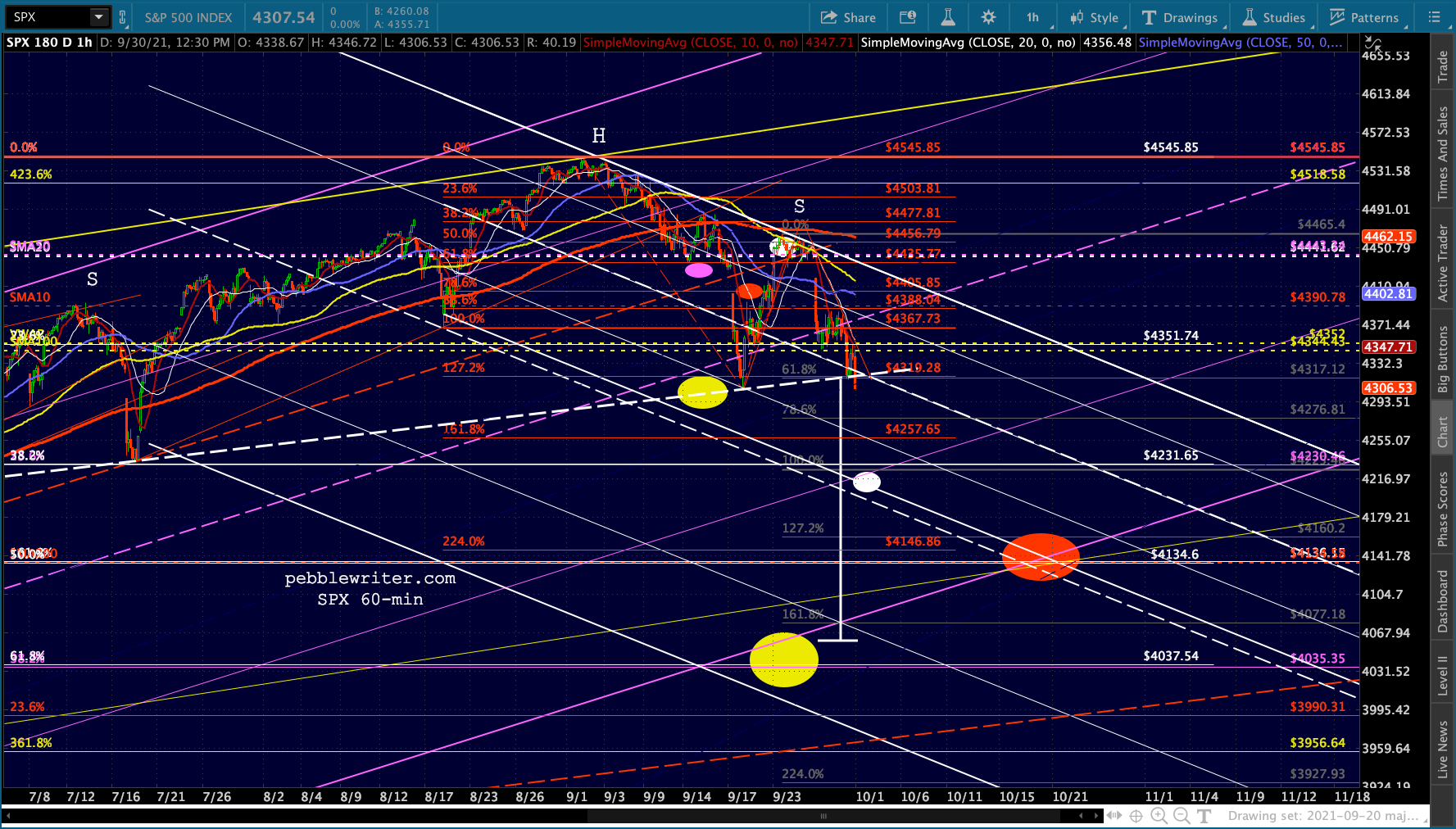Click the large yellow oval near 161.8% level
The width and height of the screenshot is (1456, 829).
(x=784, y=659)
